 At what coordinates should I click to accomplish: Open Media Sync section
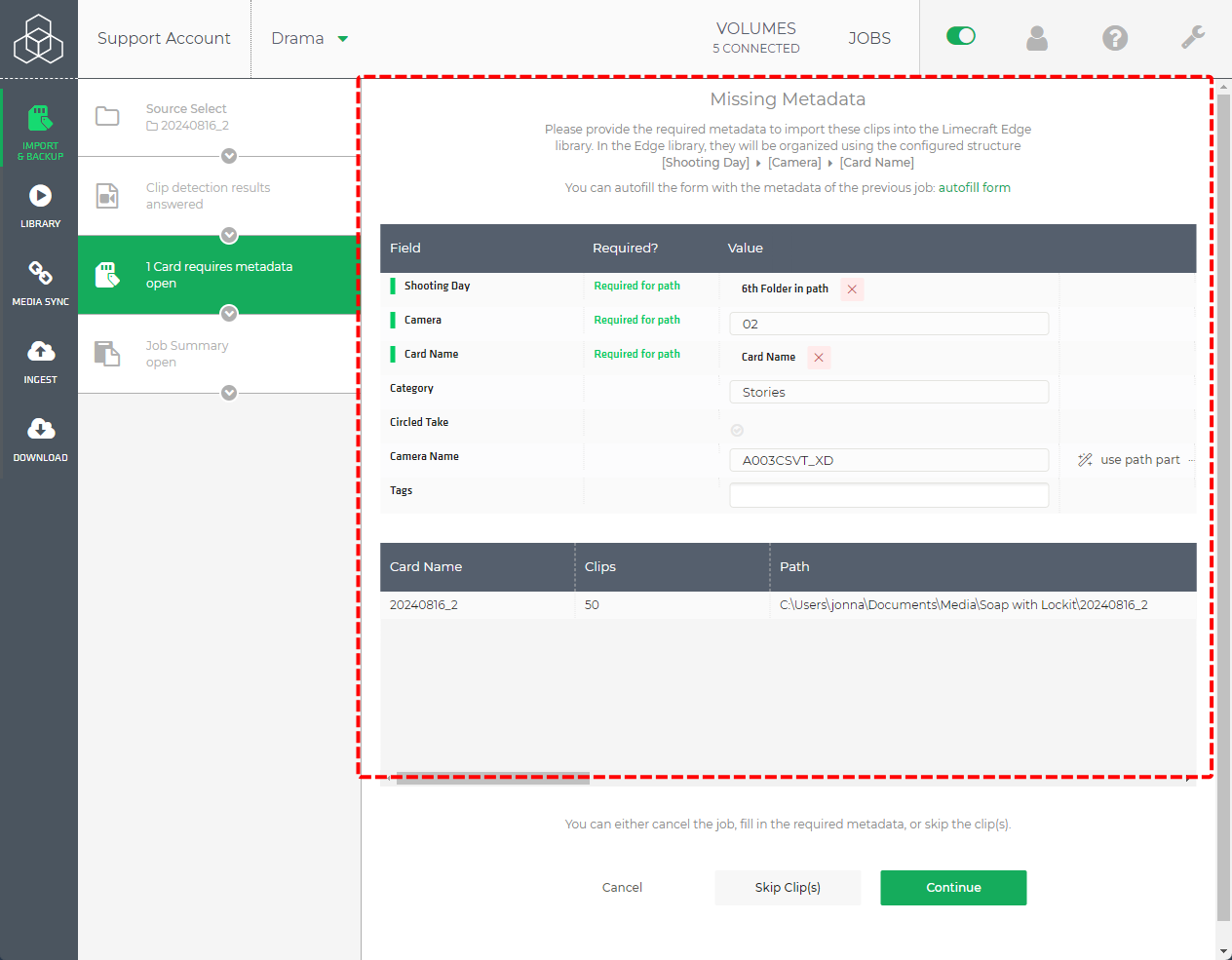coord(40,284)
